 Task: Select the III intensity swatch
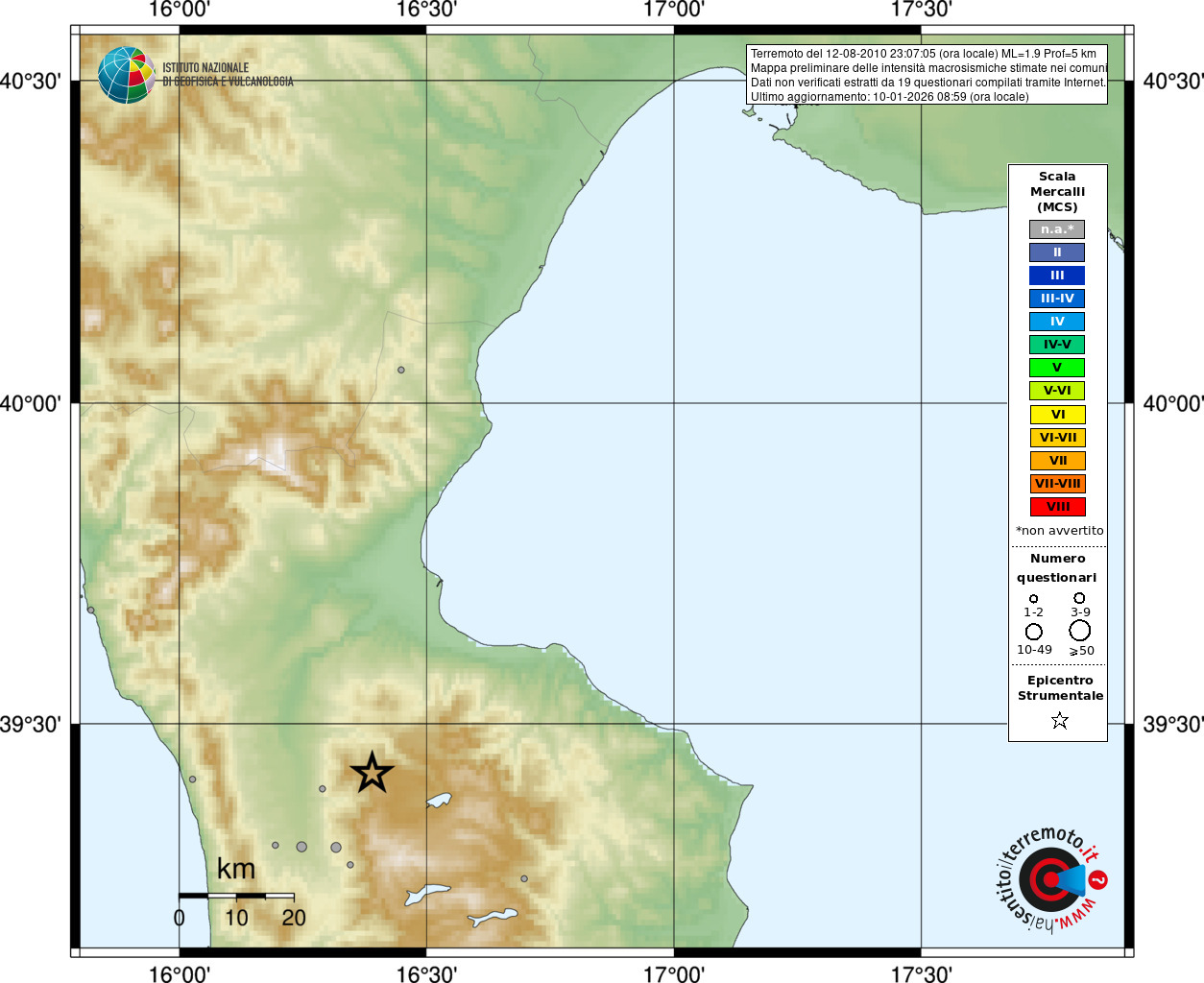pyautogui.click(x=1057, y=276)
